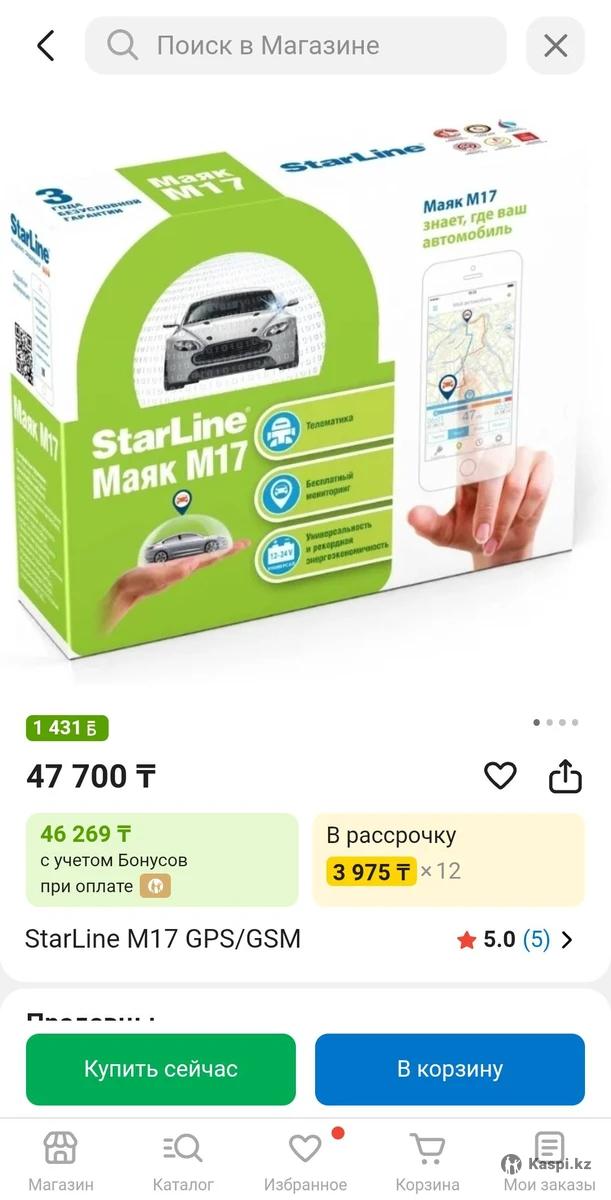Viewport: 611px width, 1200px height.
Task: Open the 46 269 ₸ bonus price offer
Action: (x=162, y=859)
